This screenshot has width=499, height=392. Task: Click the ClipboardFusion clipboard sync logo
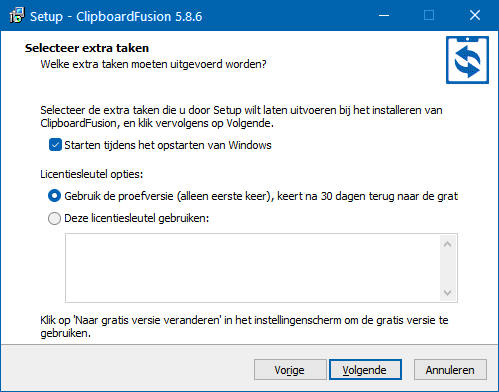[467, 60]
